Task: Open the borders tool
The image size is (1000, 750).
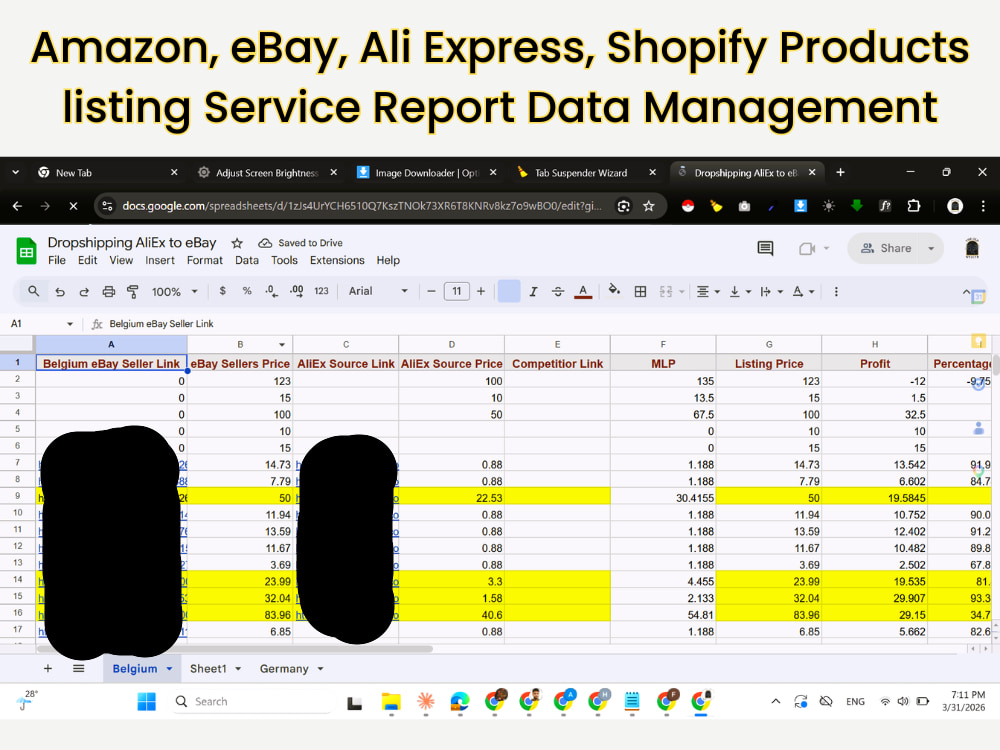Action: [x=640, y=291]
